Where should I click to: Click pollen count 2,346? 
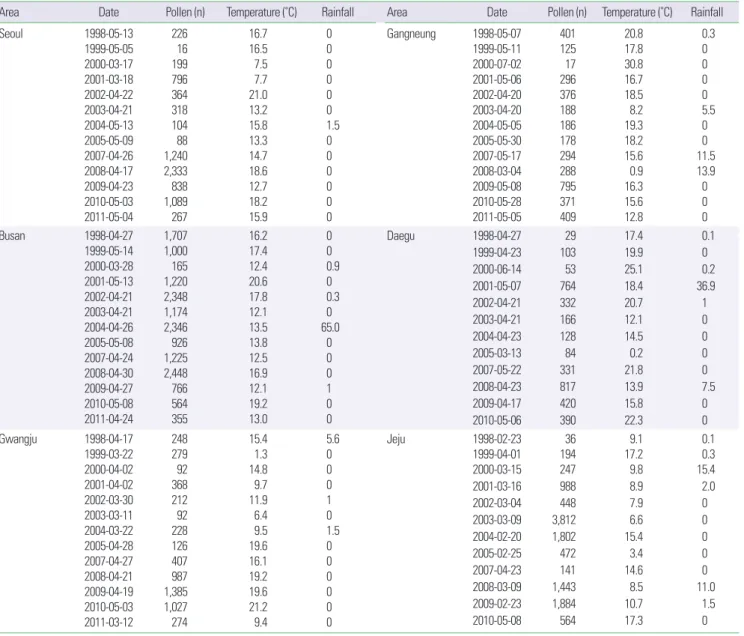176,327
